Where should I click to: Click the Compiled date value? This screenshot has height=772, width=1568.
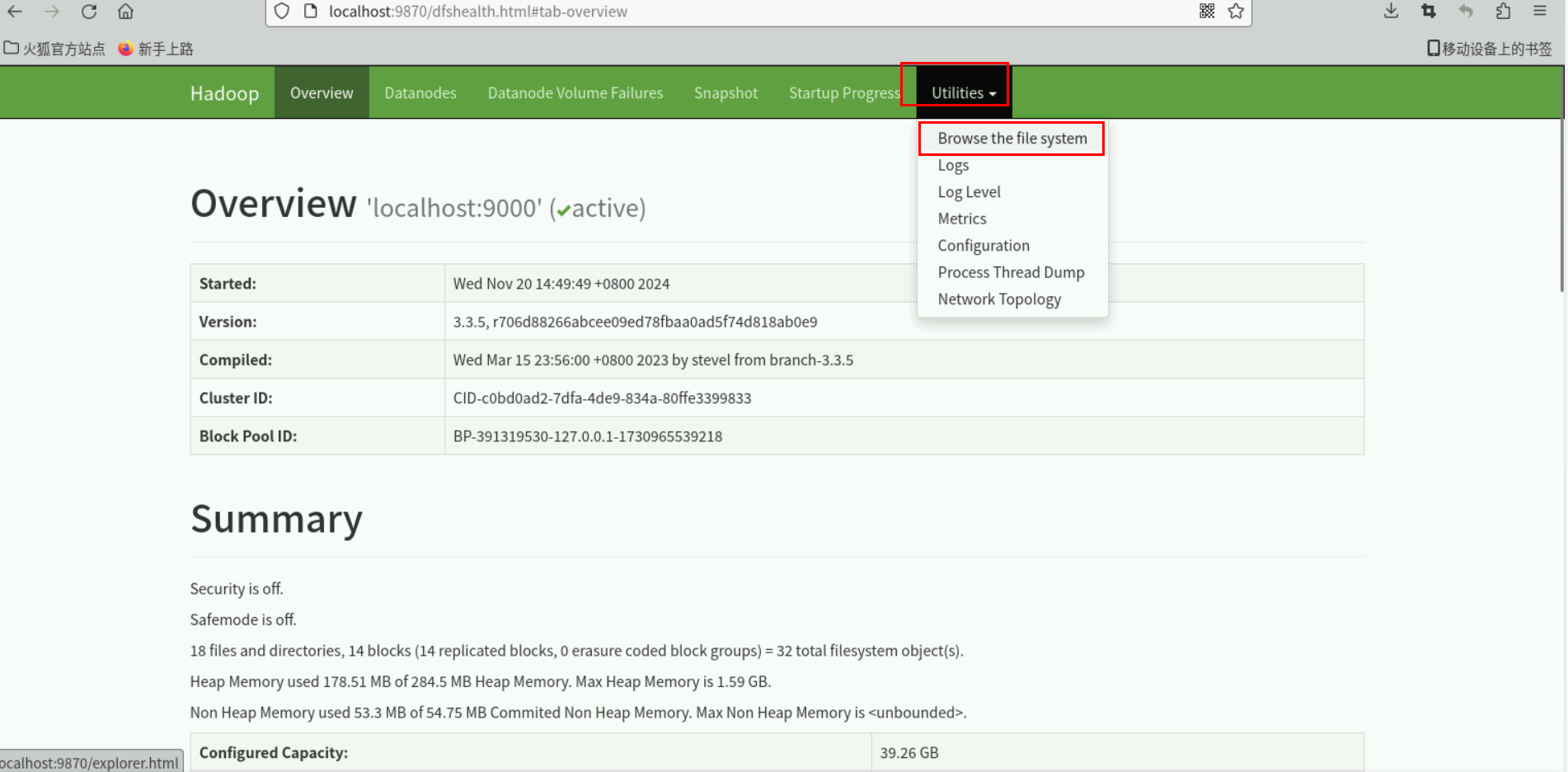(653, 360)
